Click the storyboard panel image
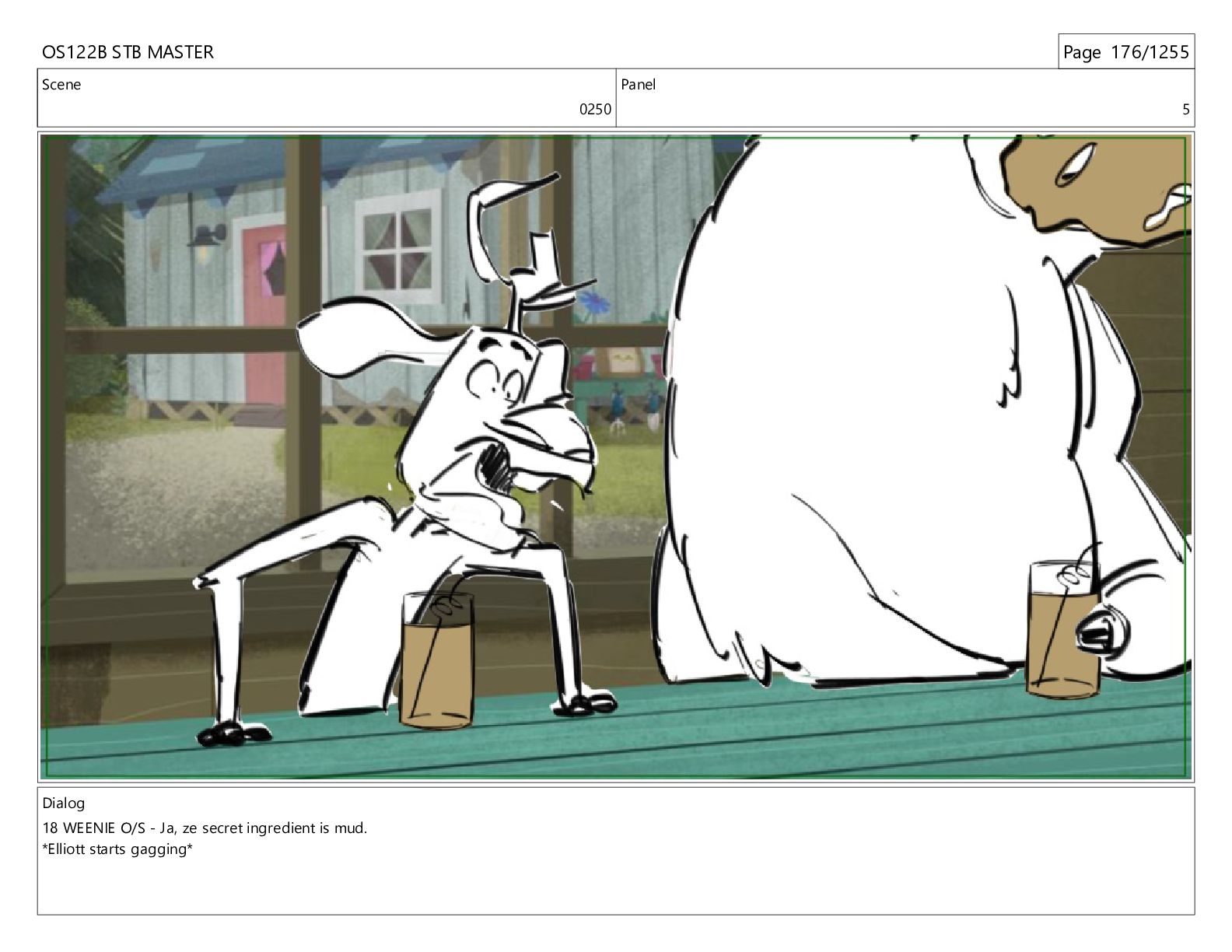Screen dimensions: 1232x952 click(616, 457)
